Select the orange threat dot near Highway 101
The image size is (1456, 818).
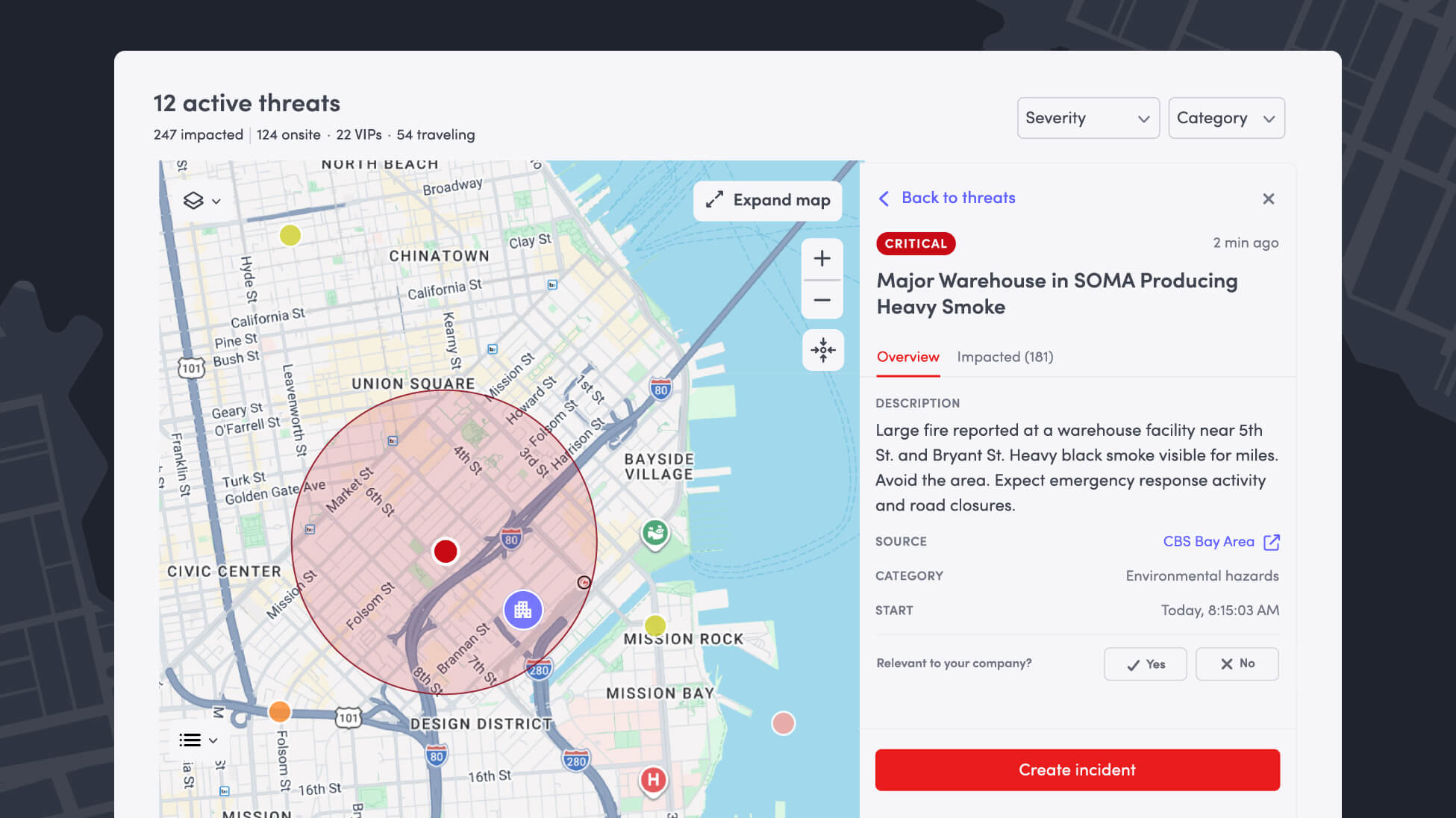click(x=280, y=711)
